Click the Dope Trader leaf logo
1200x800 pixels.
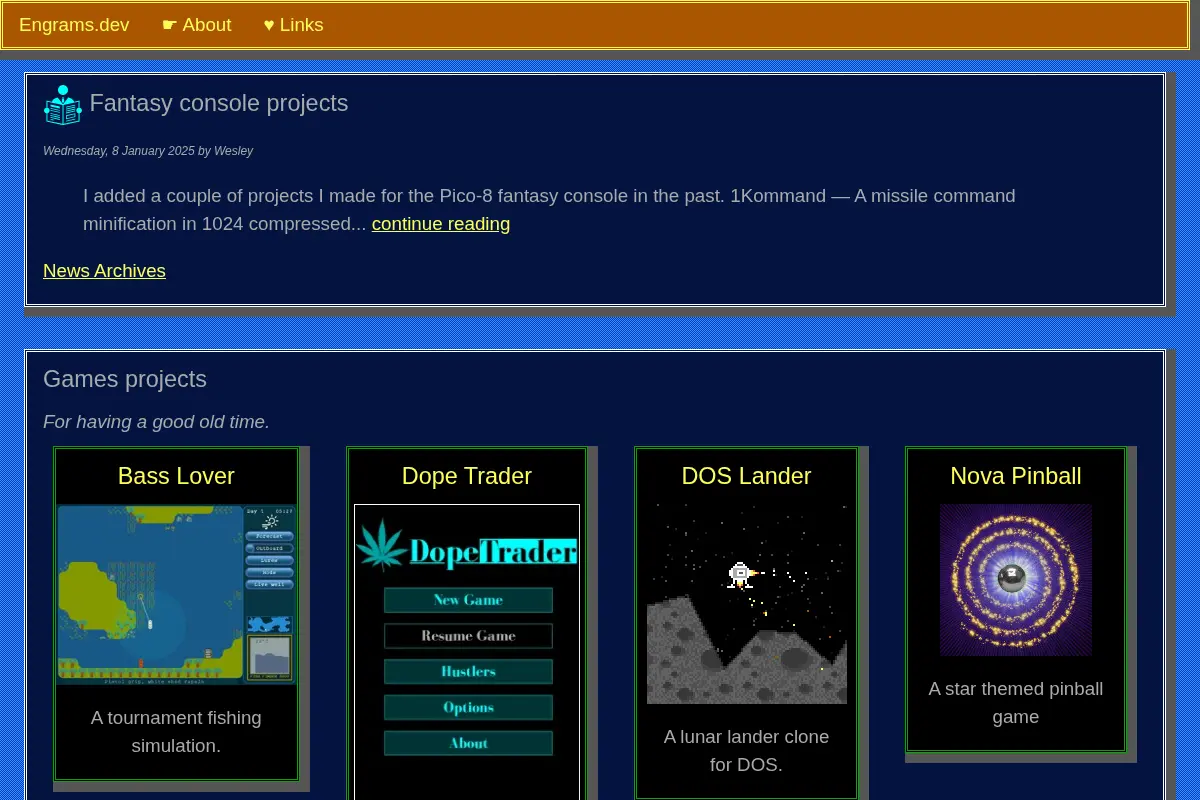(x=382, y=545)
